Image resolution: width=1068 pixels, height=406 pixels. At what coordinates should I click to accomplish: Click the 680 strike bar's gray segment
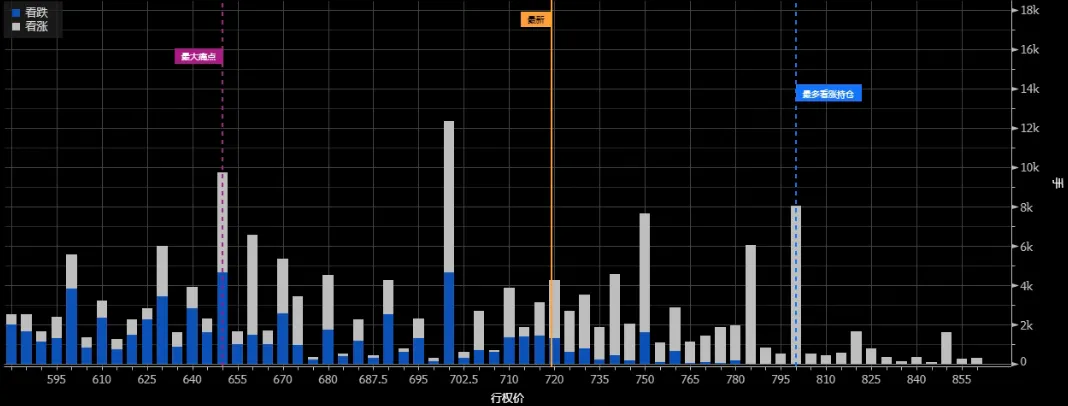(328, 302)
